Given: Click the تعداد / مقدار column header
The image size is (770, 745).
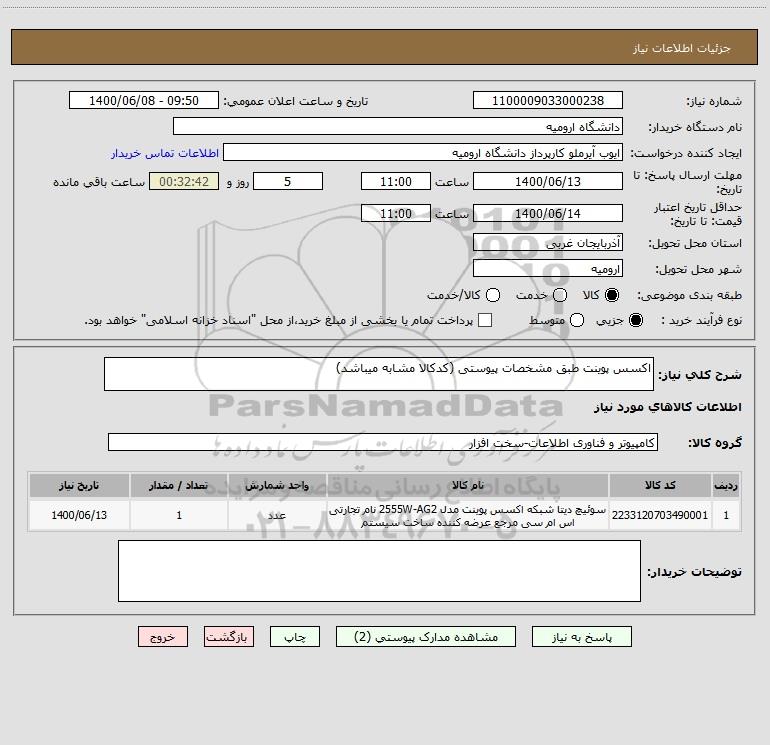Looking at the screenshot, I should tap(179, 485).
